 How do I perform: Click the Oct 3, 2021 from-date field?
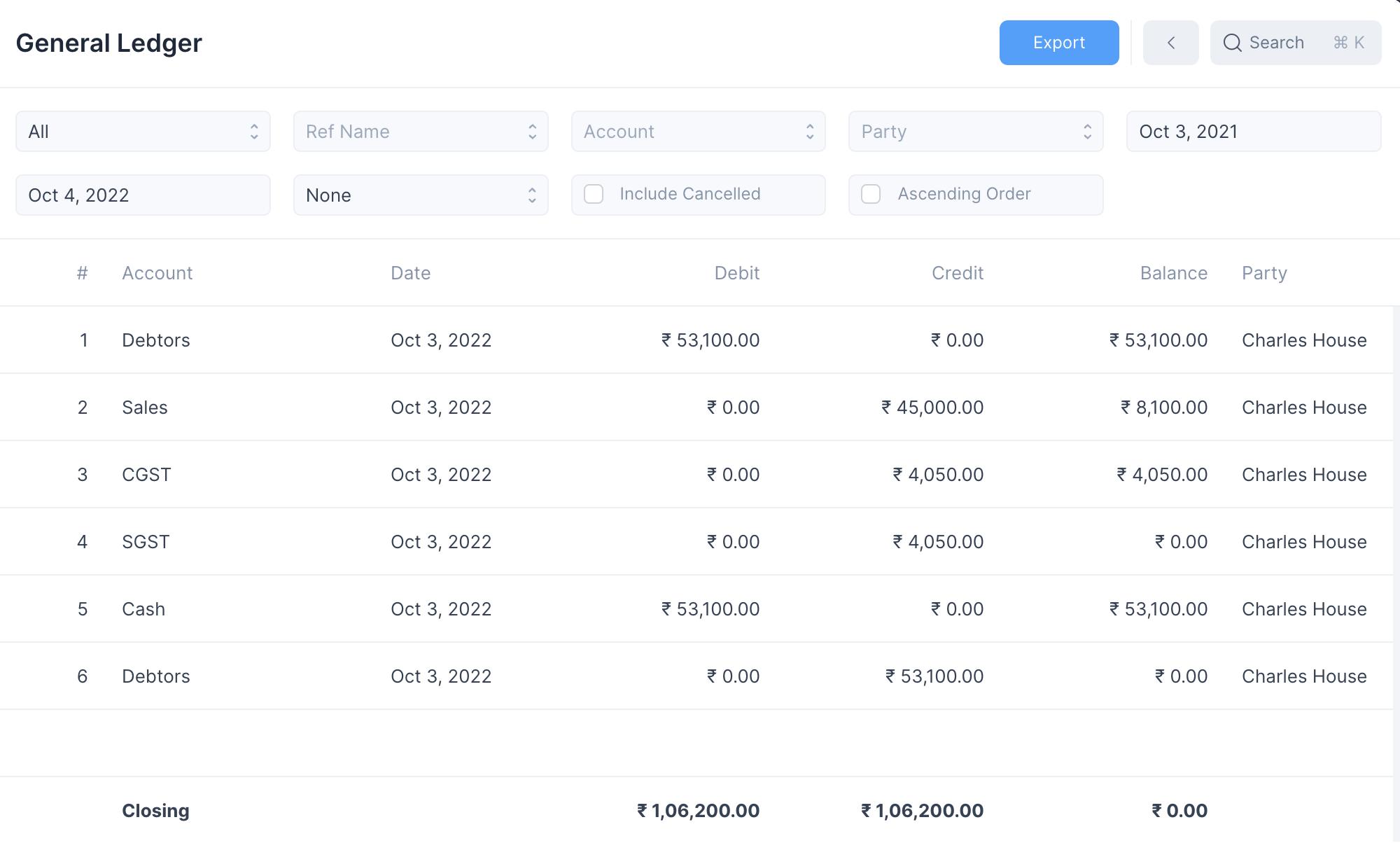click(1253, 132)
